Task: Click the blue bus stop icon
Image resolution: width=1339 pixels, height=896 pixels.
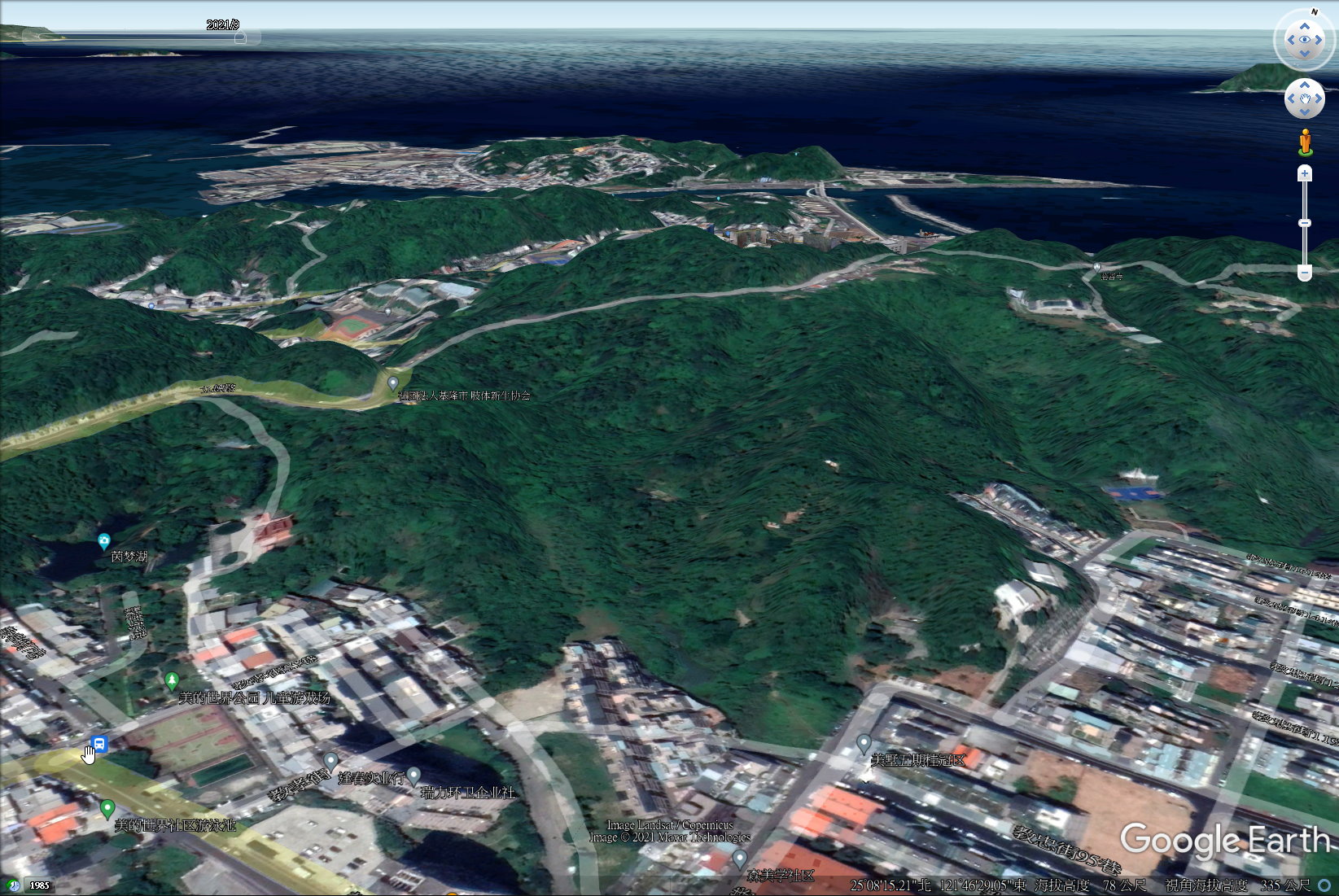Action: coord(99,744)
